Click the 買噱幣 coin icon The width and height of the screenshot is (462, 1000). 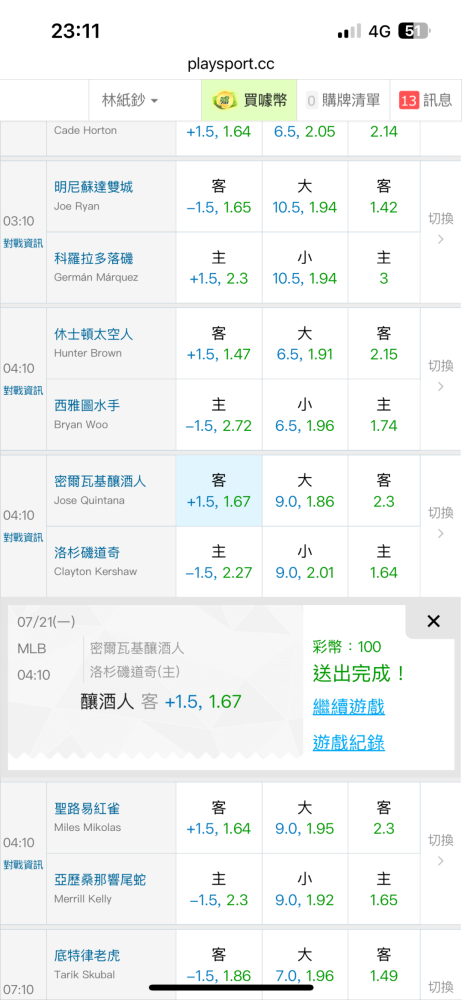pos(223,100)
